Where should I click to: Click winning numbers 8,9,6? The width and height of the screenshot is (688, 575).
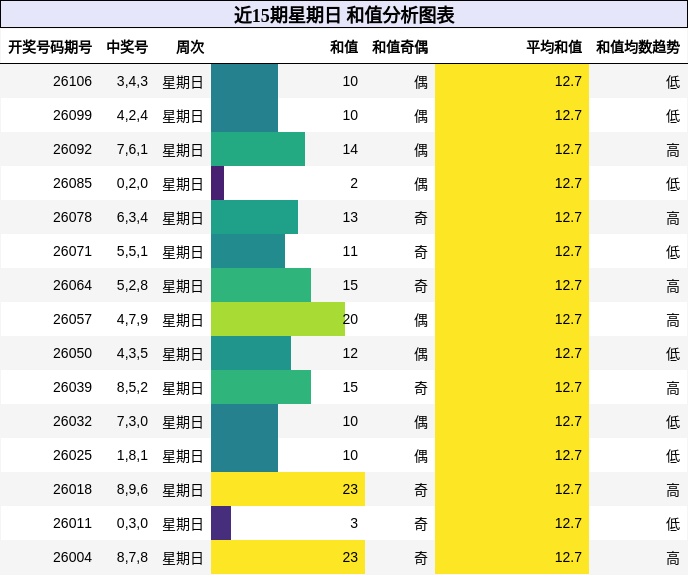132,489
